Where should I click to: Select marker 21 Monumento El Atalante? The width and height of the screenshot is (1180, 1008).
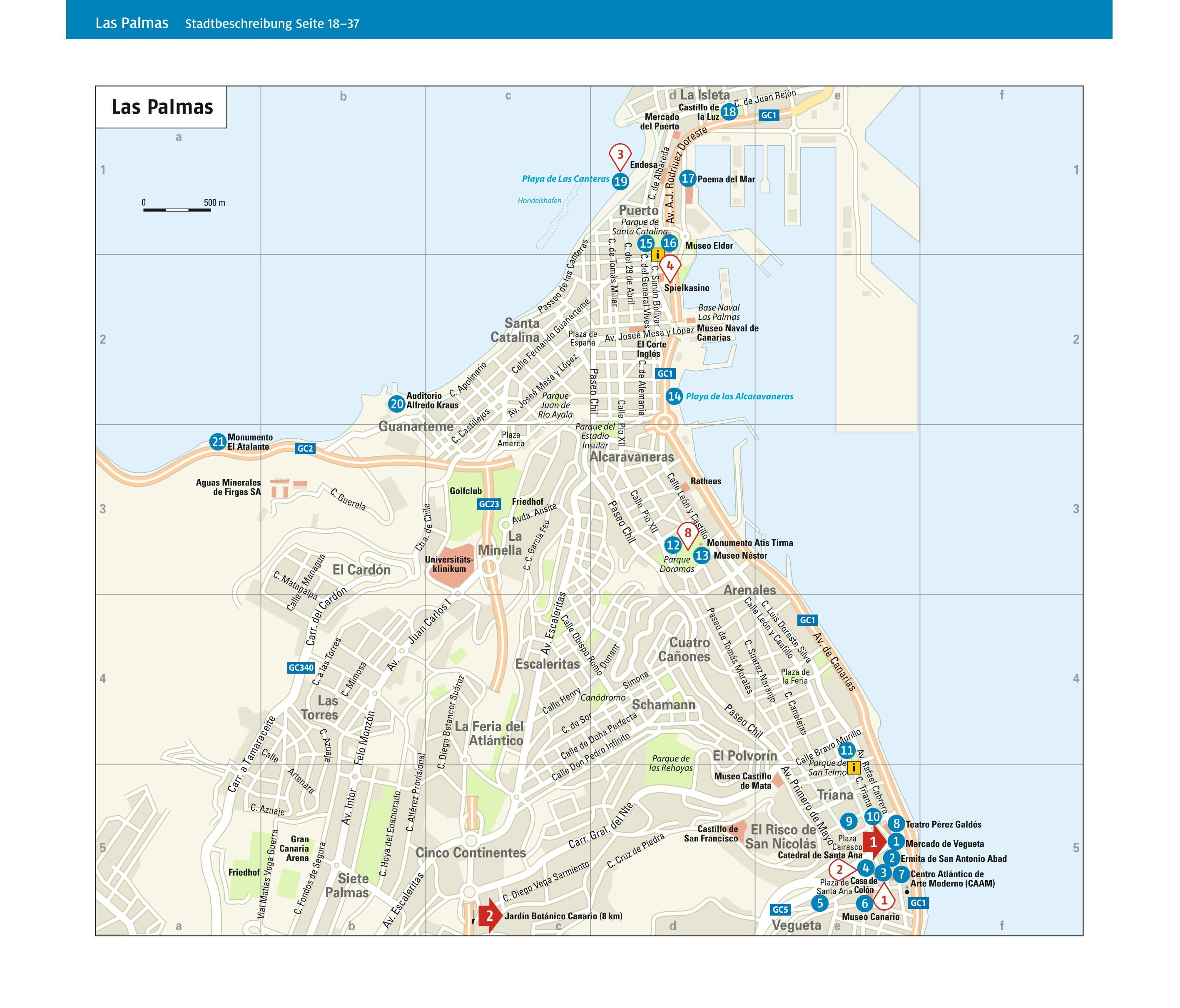[x=217, y=441]
